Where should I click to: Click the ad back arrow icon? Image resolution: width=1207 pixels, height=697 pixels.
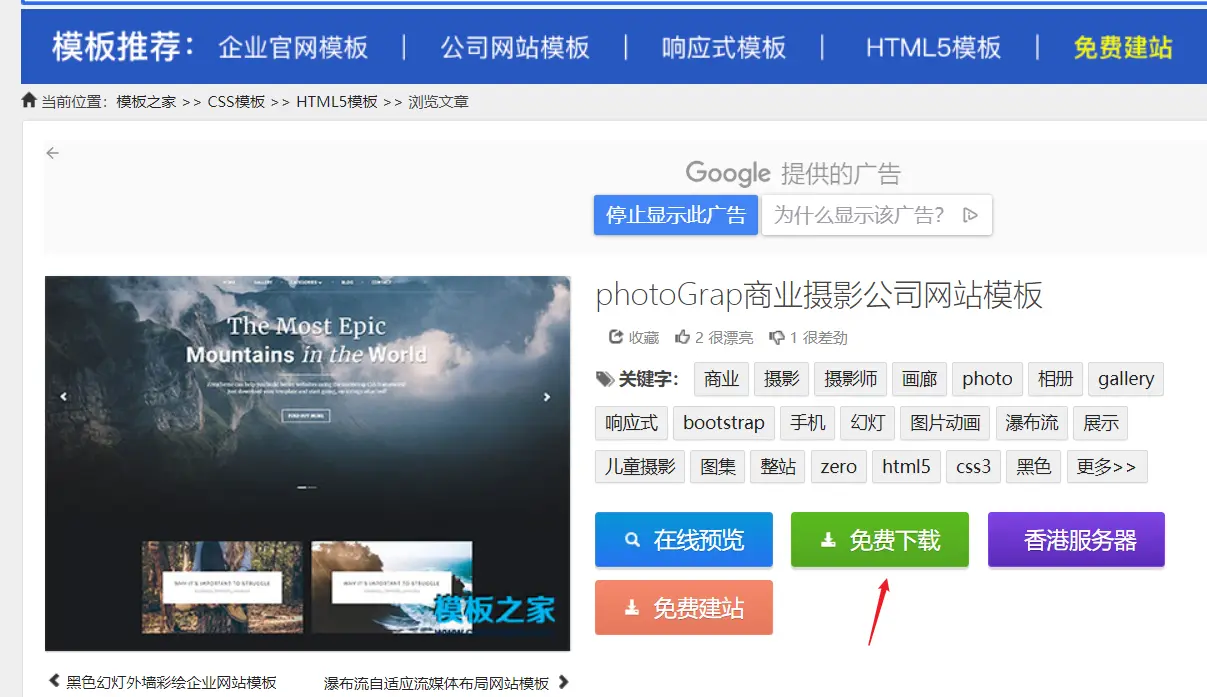click(x=53, y=153)
